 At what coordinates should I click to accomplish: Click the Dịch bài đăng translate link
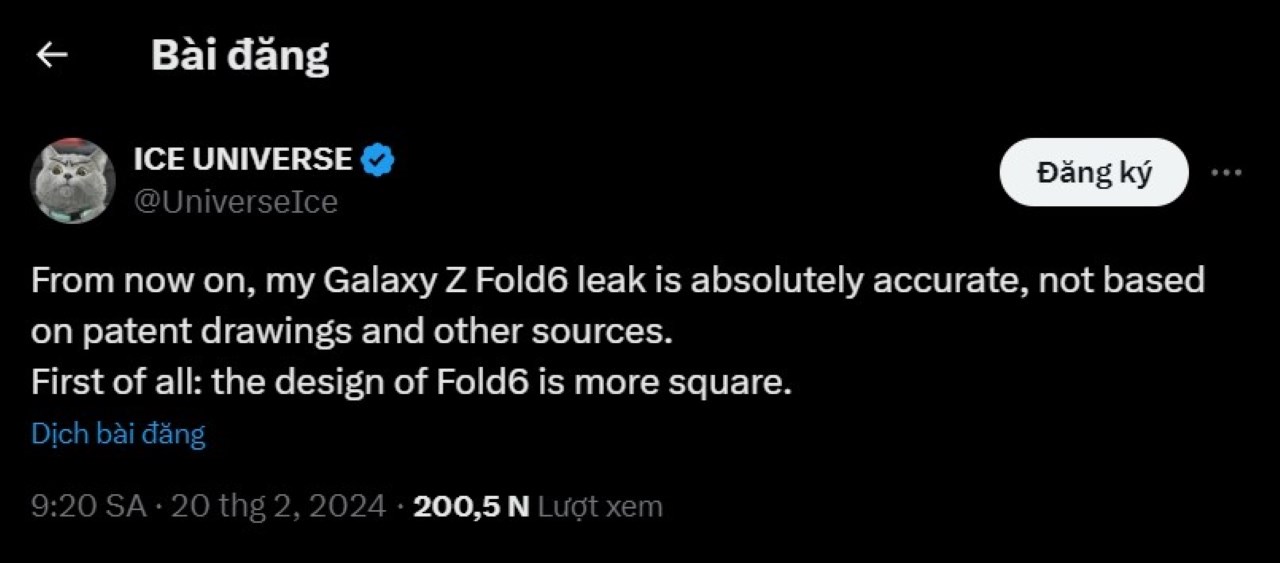[118, 434]
